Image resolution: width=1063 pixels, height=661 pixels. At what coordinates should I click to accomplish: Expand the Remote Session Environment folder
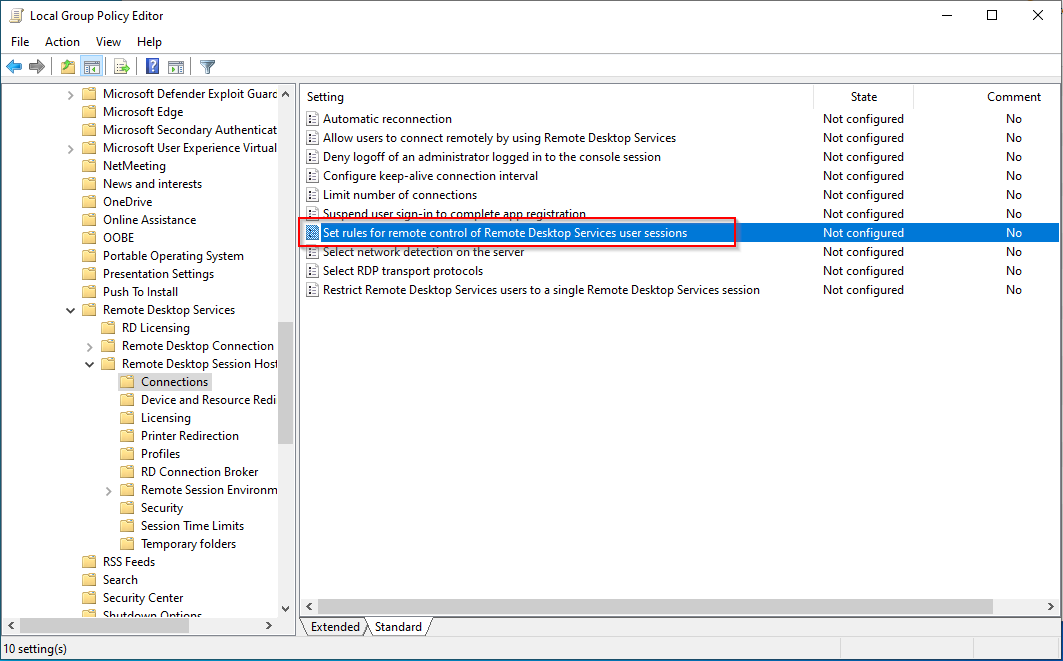[x=109, y=490]
